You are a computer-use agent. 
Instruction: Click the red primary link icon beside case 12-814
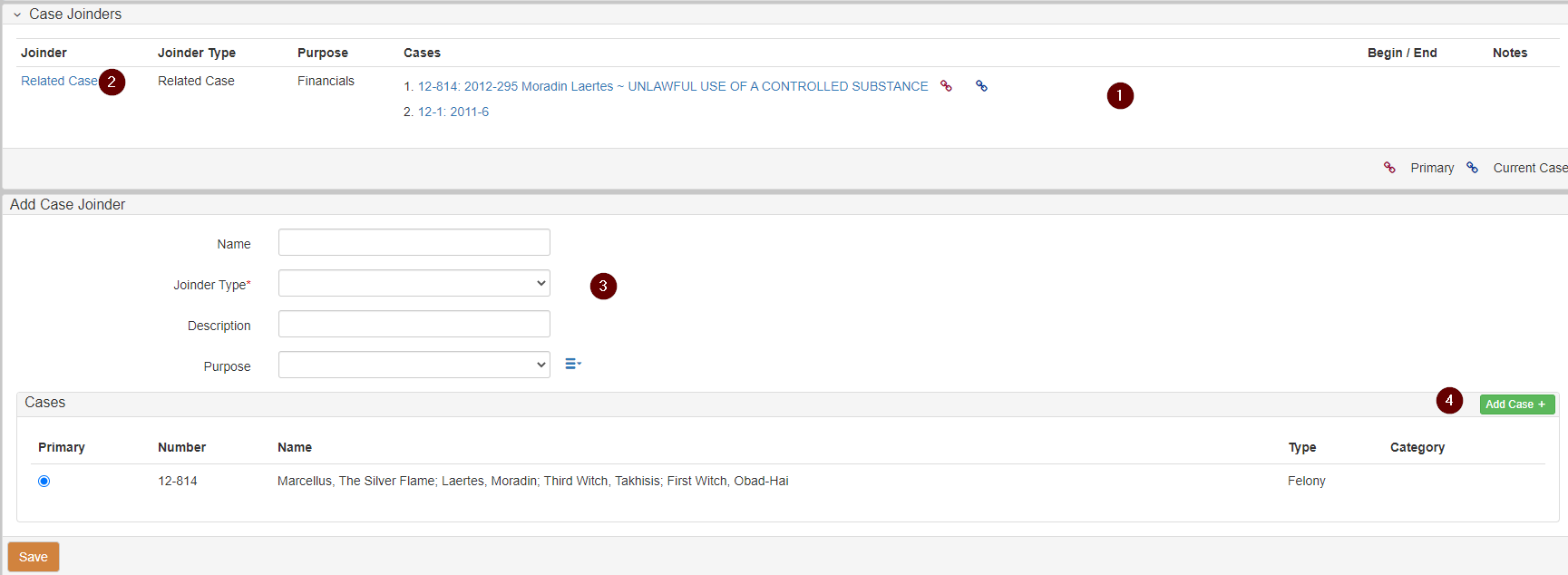pyautogui.click(x=946, y=86)
